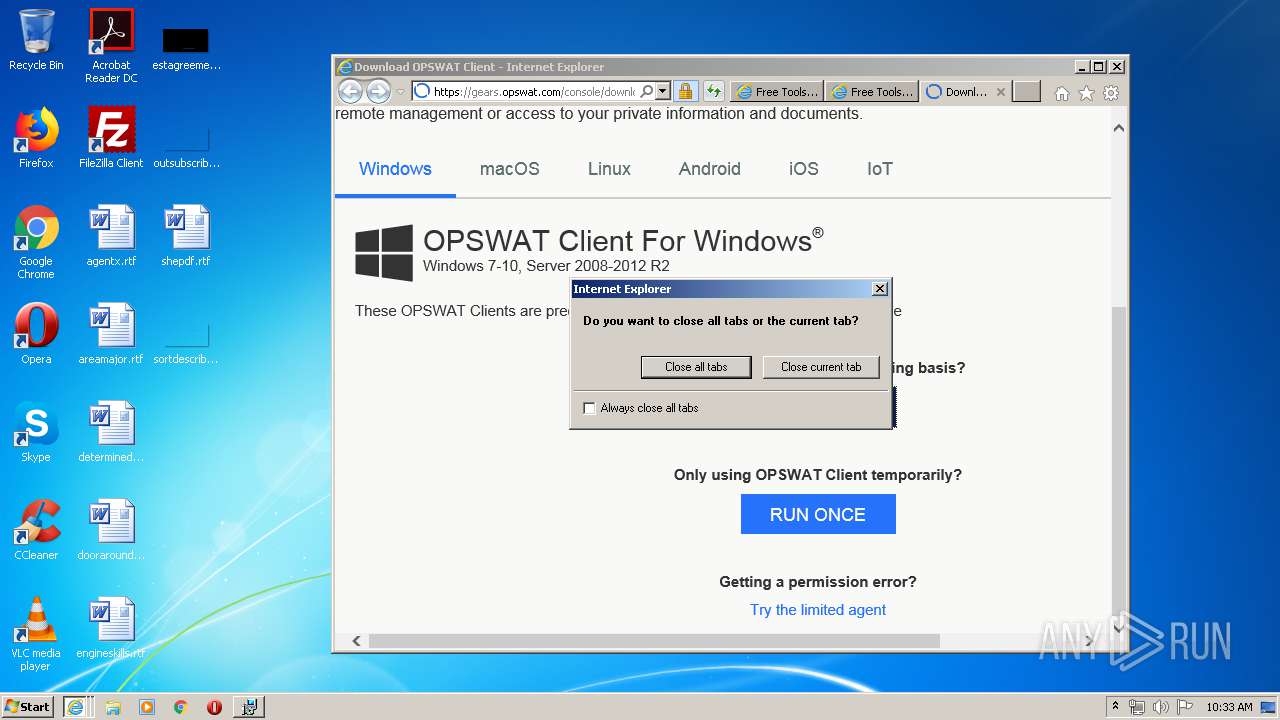This screenshot has height=720, width=1280.
Task: Choose Close current tab in the dialog
Action: coord(821,367)
